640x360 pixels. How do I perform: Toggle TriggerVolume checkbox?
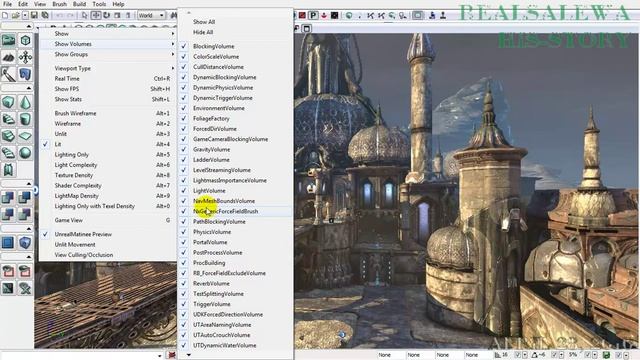183,304
